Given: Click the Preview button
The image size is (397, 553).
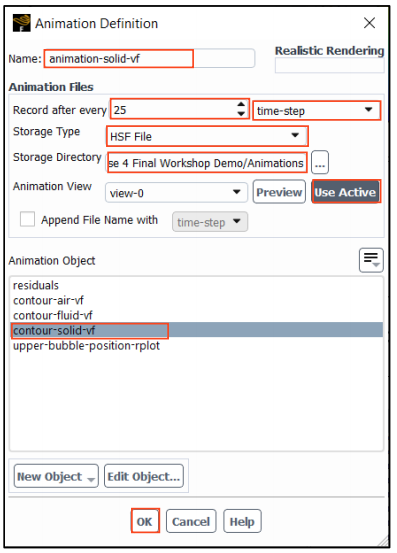Looking at the screenshot, I should pyautogui.click(x=279, y=192).
